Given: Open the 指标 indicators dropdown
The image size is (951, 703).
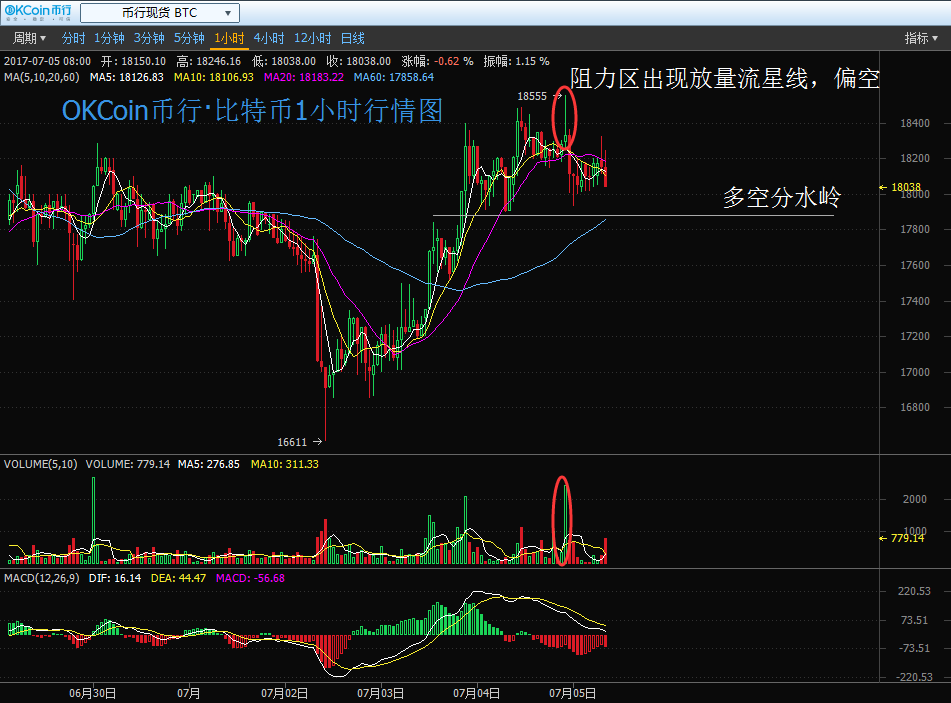Looking at the screenshot, I should pyautogui.click(x=920, y=39).
